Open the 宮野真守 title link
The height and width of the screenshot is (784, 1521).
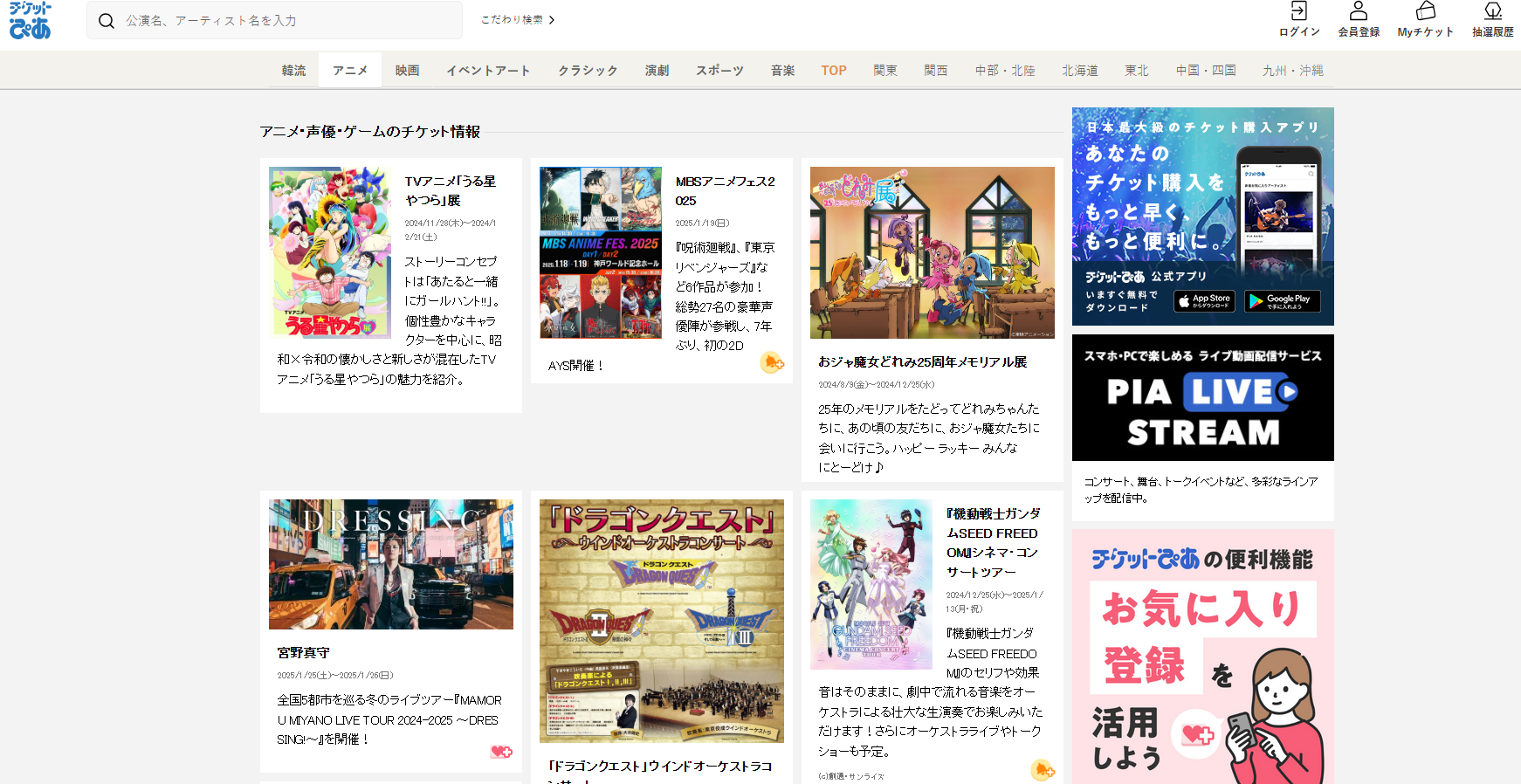304,653
